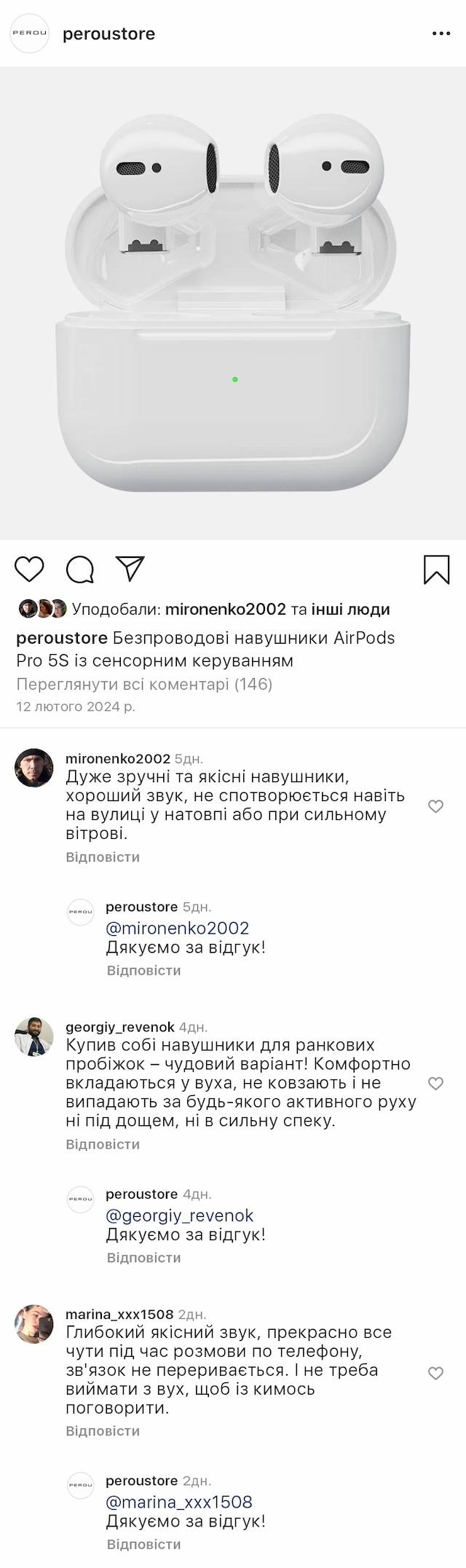Reply to georgiy_revenok's comment
This screenshot has width=466, height=1568.
coord(103,1144)
